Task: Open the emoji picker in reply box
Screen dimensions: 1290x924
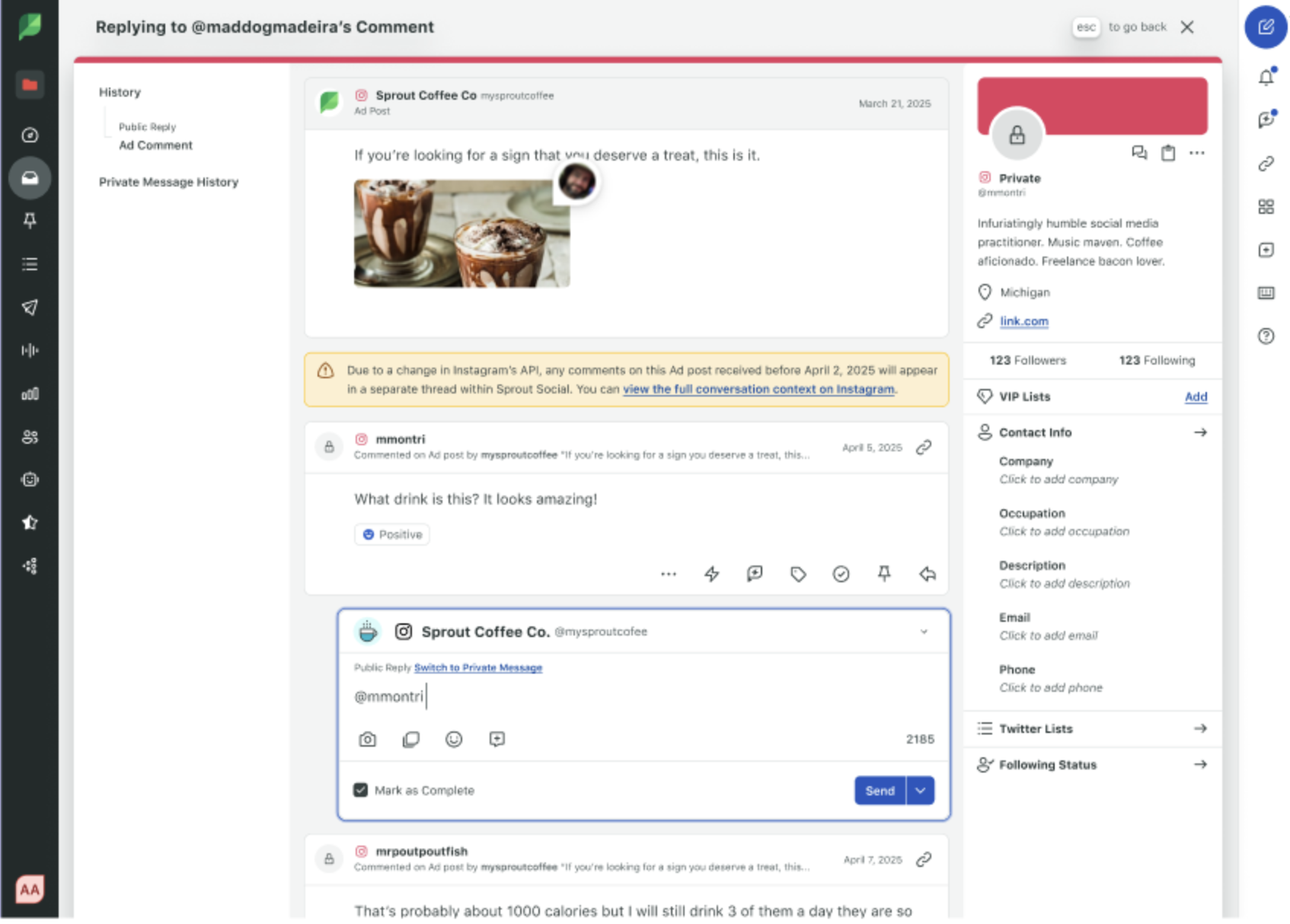Action: 454,739
